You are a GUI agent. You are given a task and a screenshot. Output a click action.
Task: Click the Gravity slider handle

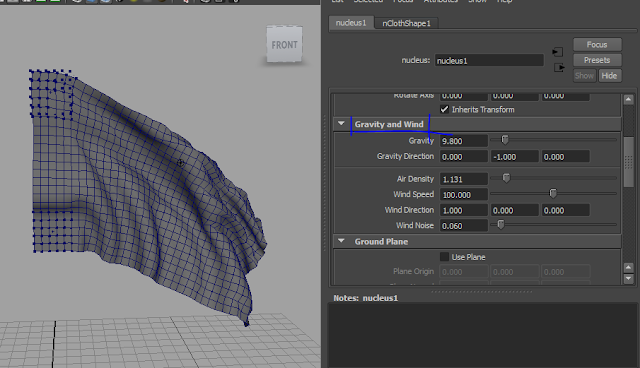504,140
